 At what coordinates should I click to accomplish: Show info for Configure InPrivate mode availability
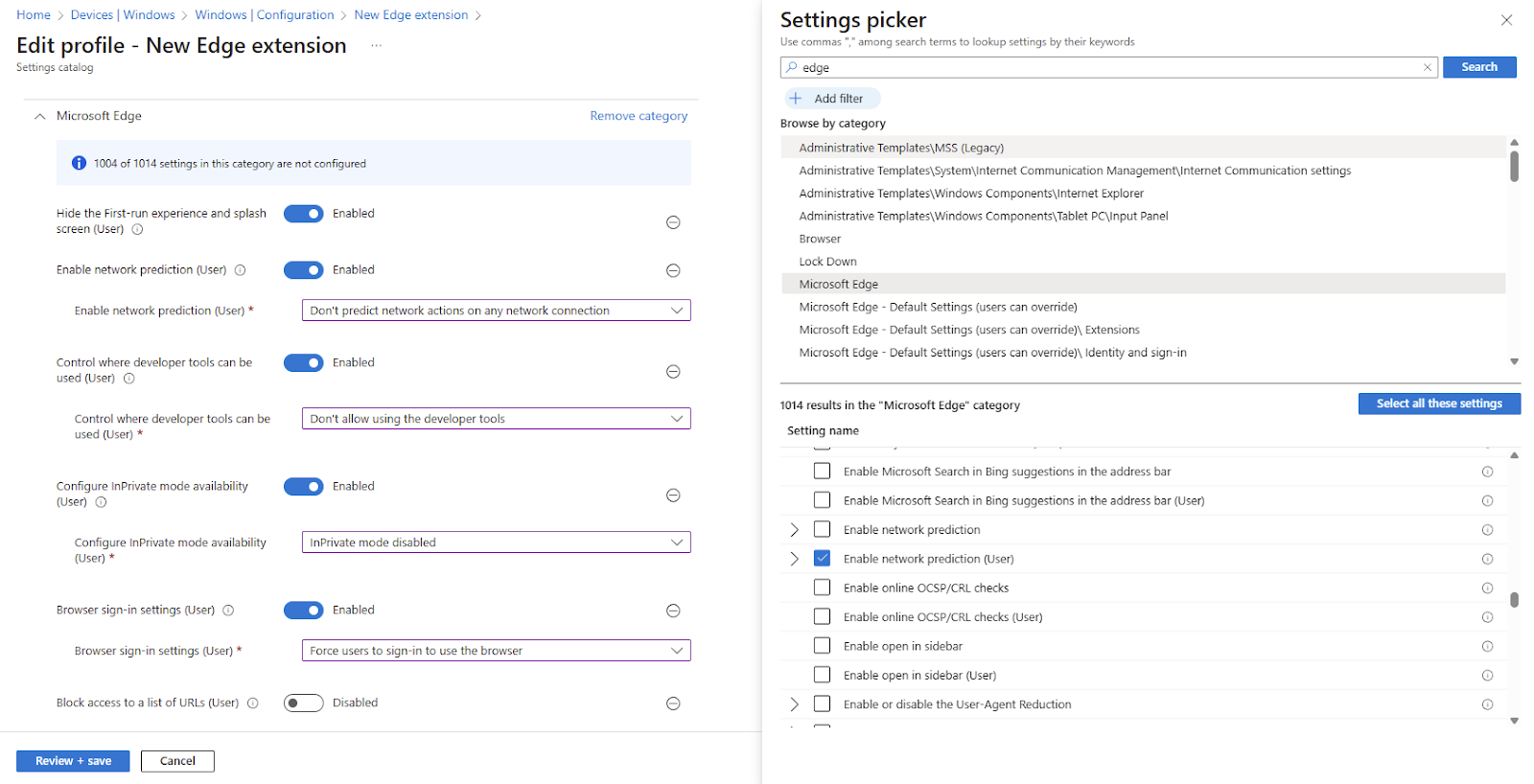101,502
